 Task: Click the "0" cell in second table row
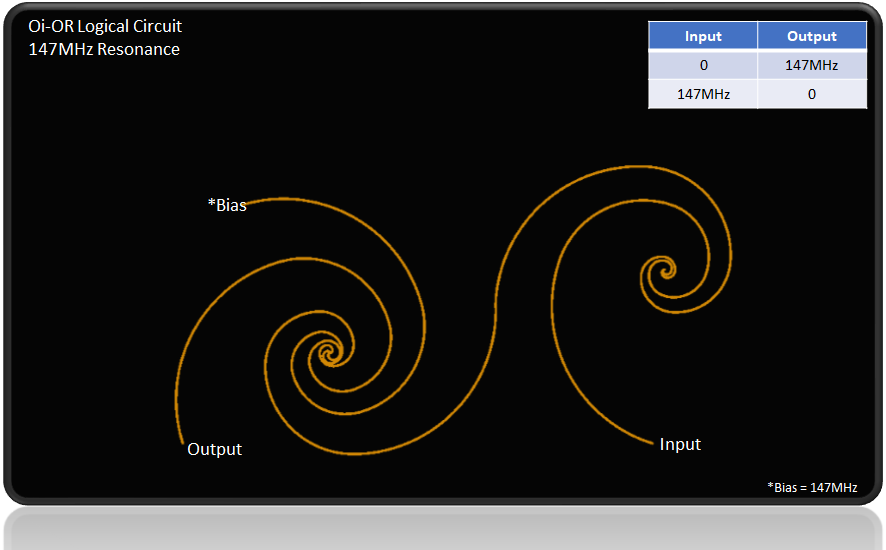pos(811,94)
